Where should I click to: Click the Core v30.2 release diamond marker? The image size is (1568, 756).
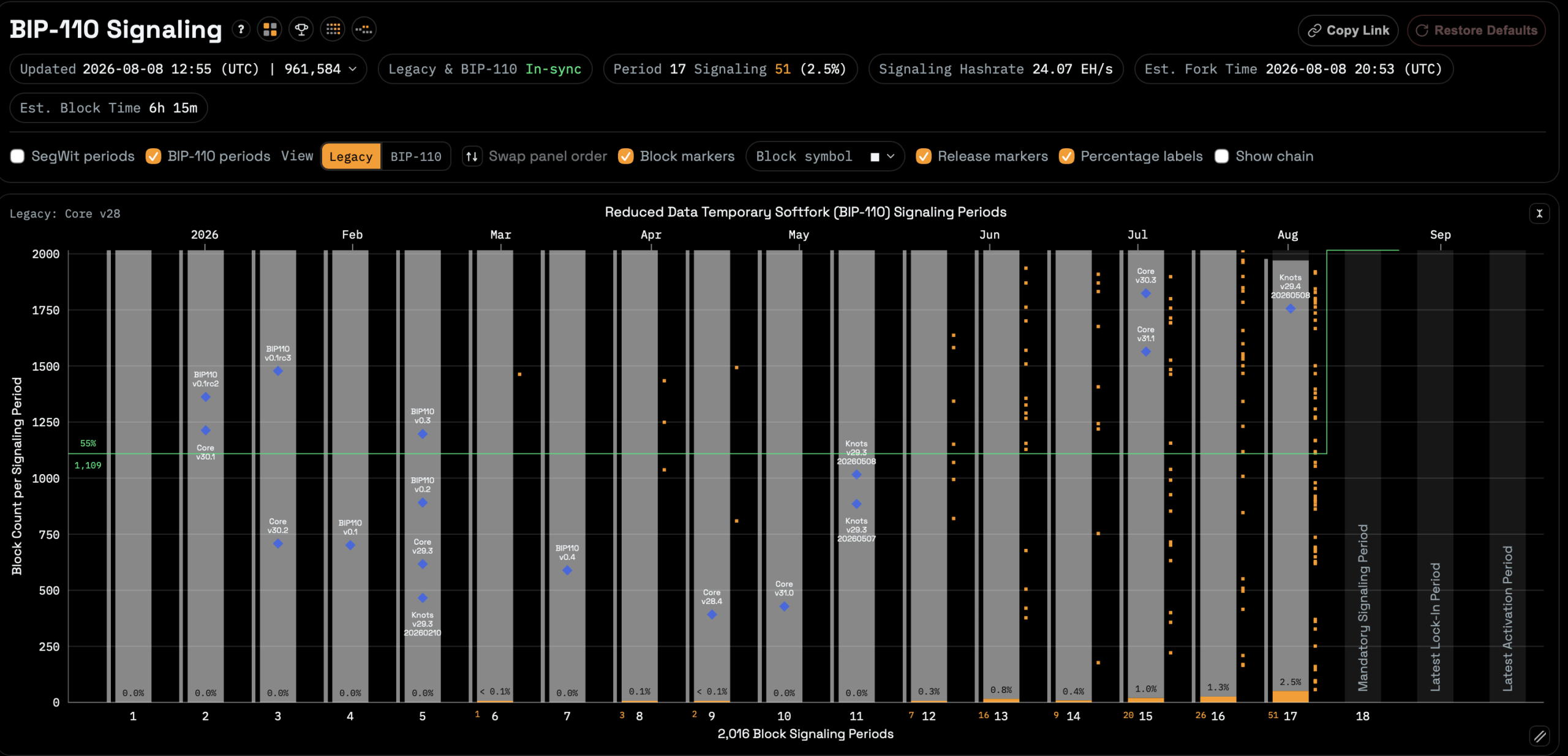[x=278, y=544]
